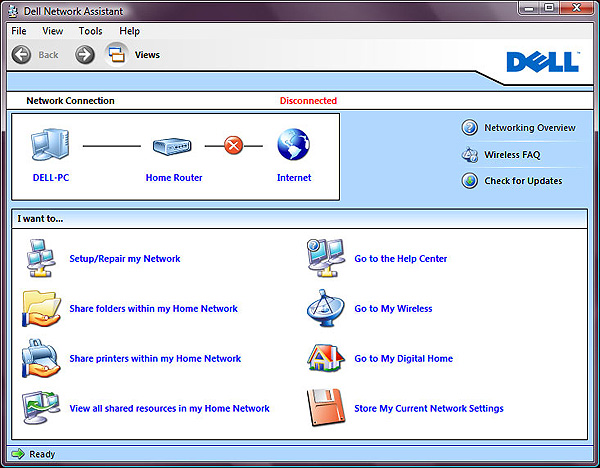Click the green Ready arrow icon
The width and height of the screenshot is (600, 468).
[x=18, y=454]
